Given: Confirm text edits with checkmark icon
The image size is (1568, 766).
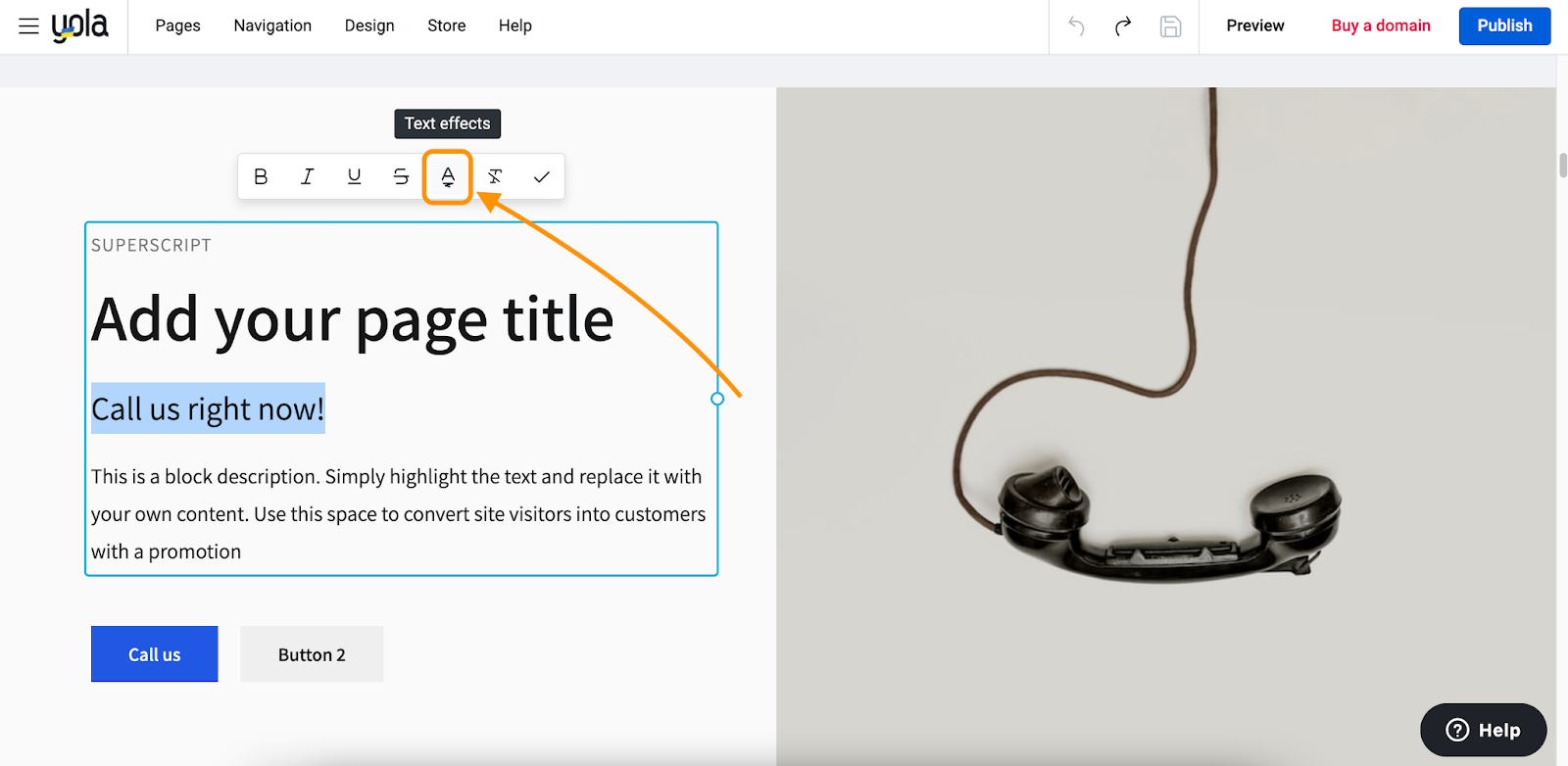Looking at the screenshot, I should pyautogui.click(x=541, y=176).
